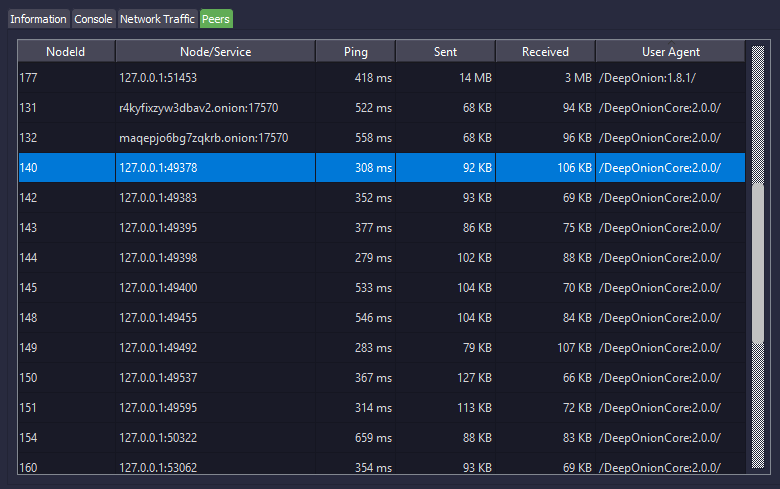The height and width of the screenshot is (489, 780).
Task: Click the 106 KB received cell
Action: click(x=545, y=168)
